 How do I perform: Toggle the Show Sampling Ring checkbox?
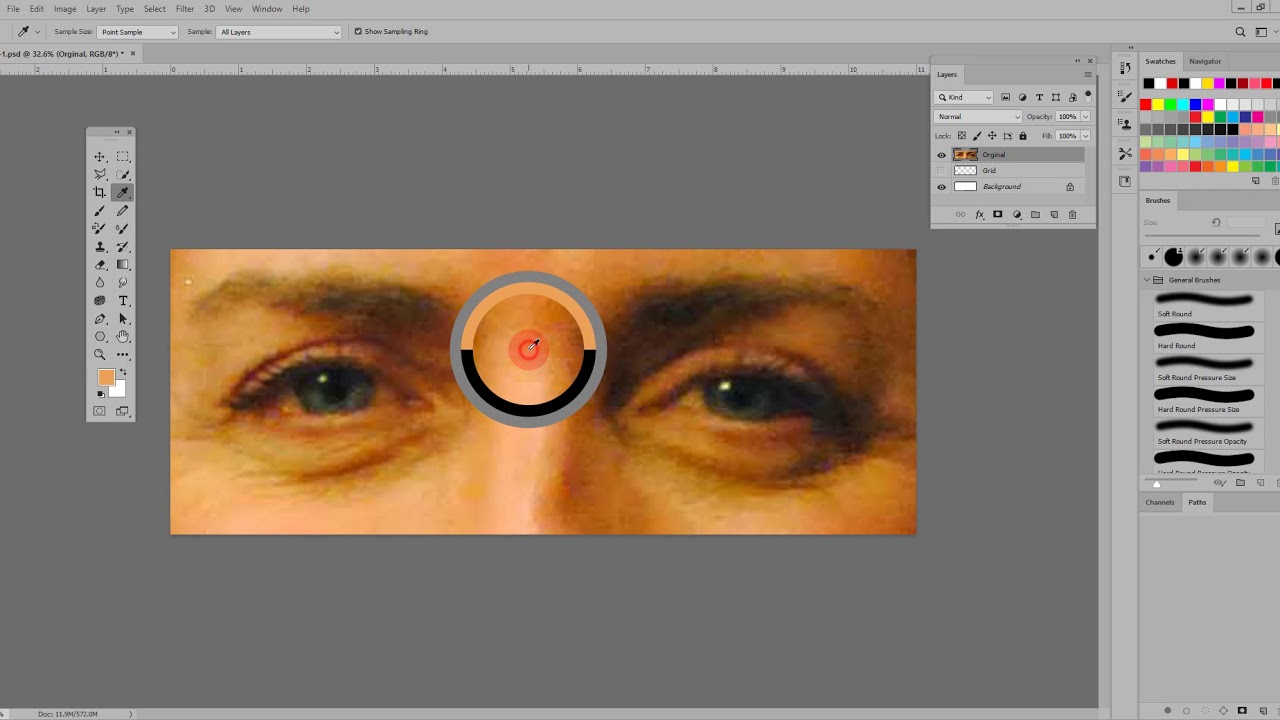click(x=358, y=32)
